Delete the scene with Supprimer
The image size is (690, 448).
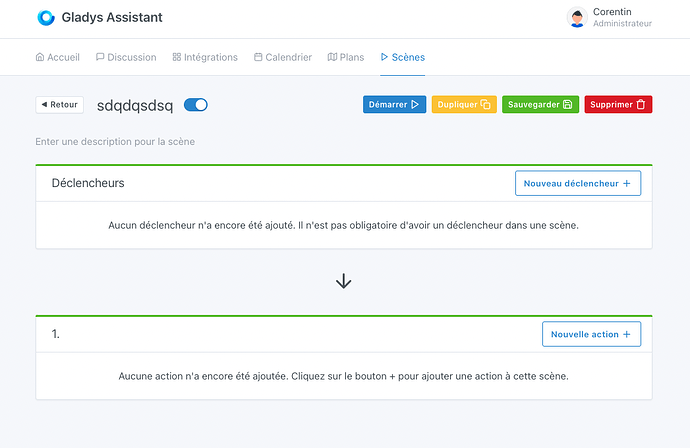point(618,104)
